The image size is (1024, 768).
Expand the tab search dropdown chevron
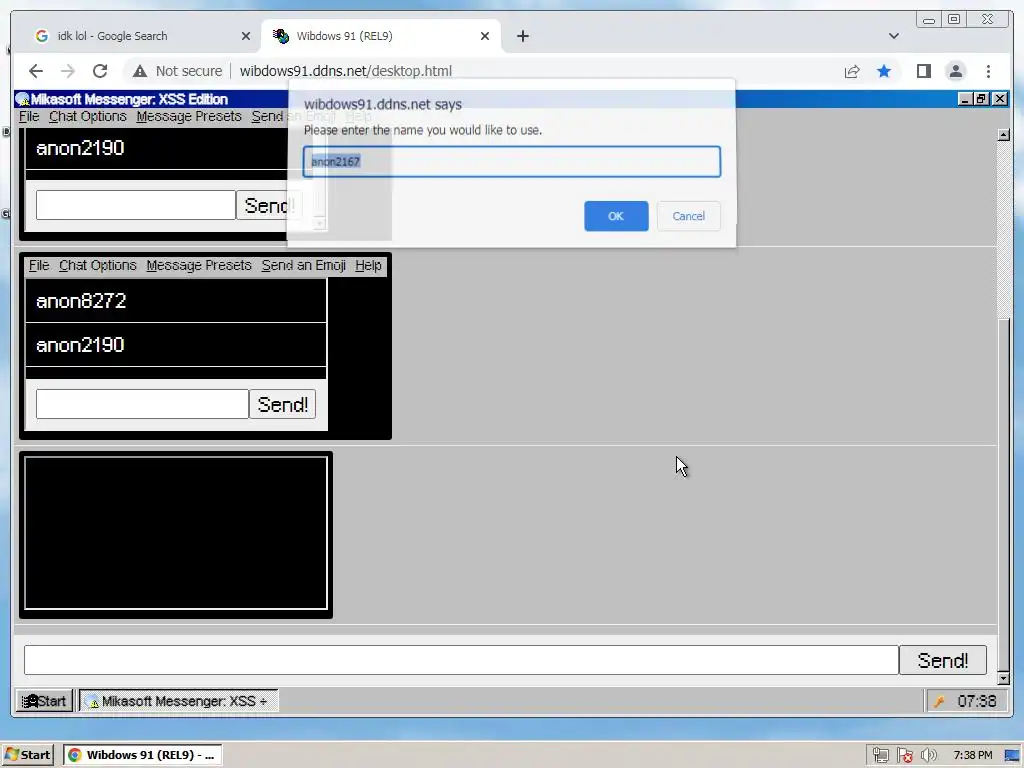pyautogui.click(x=893, y=36)
